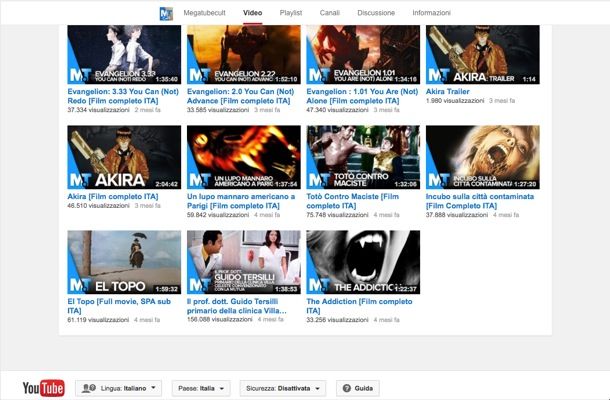Click 'Totò Contro Maciste' title link

pos(352,201)
